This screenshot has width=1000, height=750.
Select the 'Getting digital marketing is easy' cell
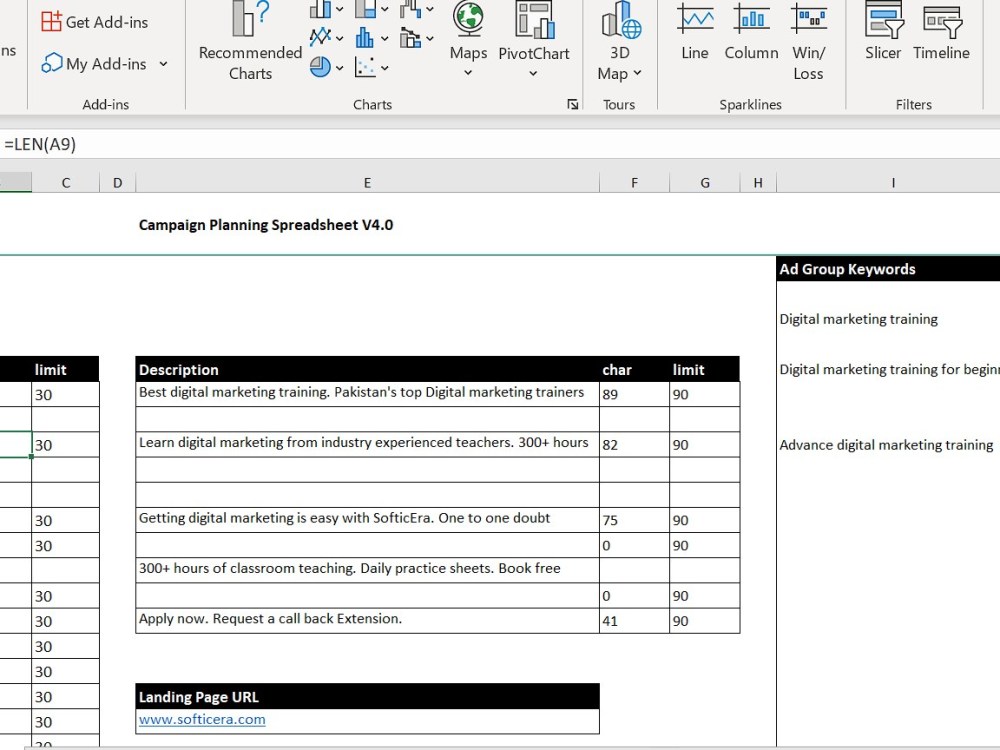367,520
